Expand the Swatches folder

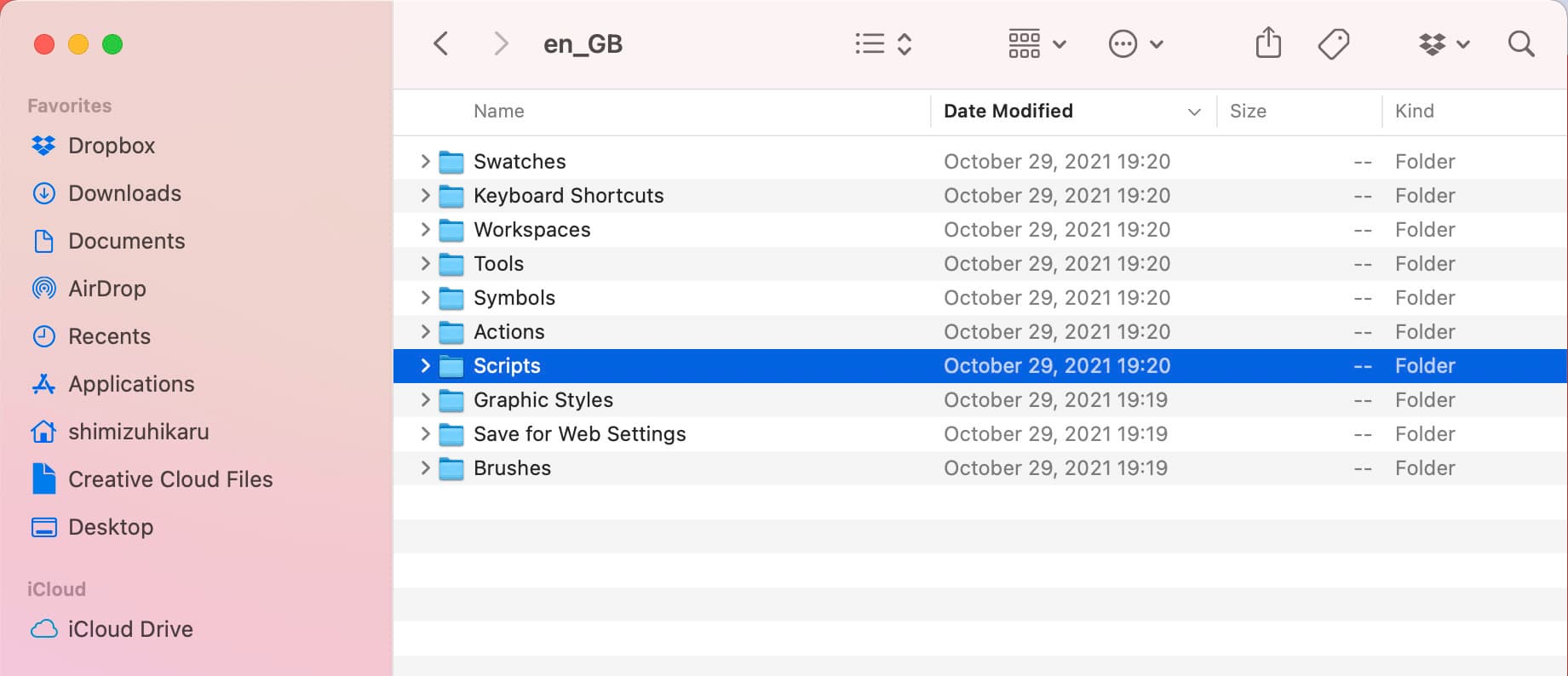tap(425, 161)
